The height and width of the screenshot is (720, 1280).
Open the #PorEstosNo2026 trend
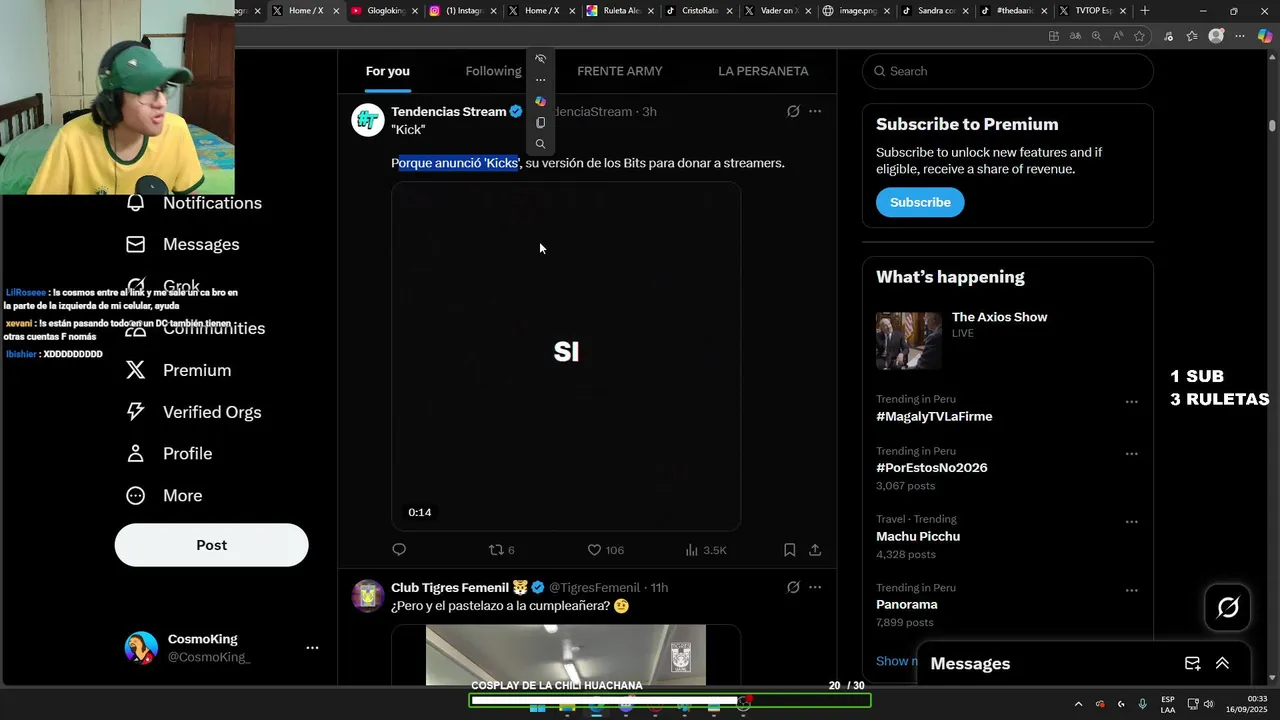pos(931,468)
